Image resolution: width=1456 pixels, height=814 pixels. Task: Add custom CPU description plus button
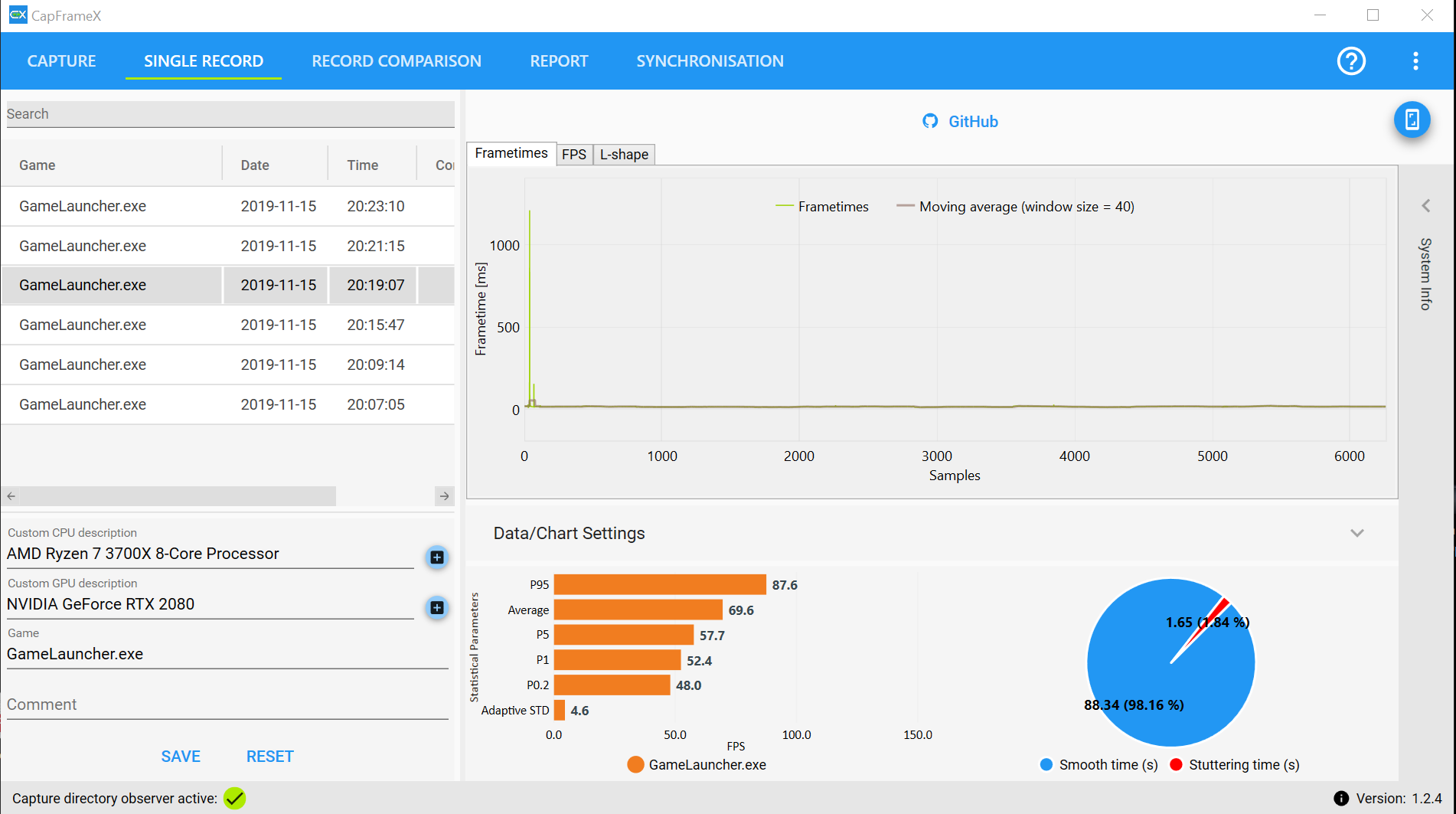437,557
